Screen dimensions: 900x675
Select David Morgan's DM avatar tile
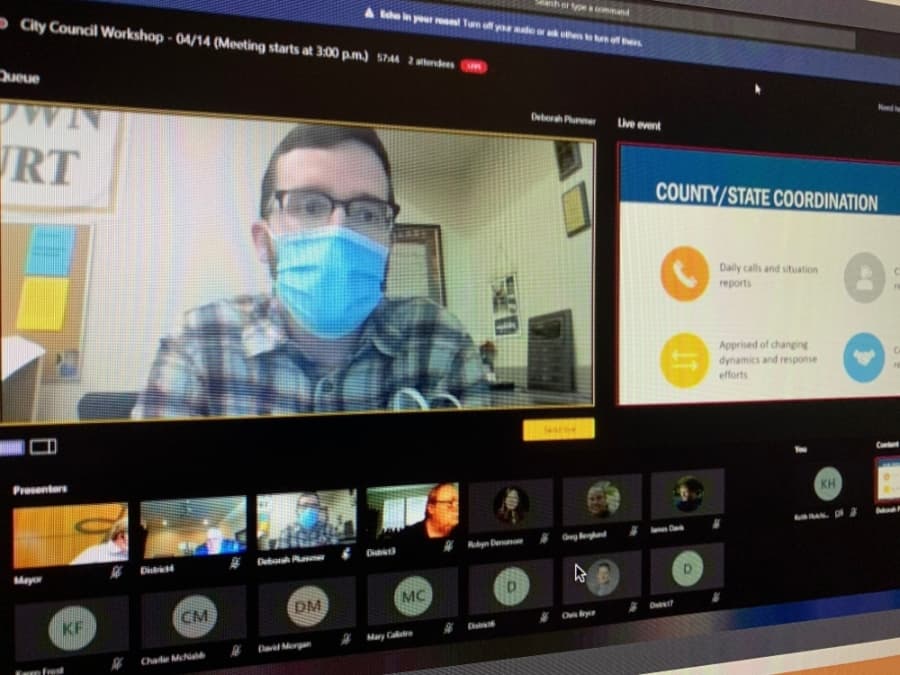pyautogui.click(x=307, y=606)
